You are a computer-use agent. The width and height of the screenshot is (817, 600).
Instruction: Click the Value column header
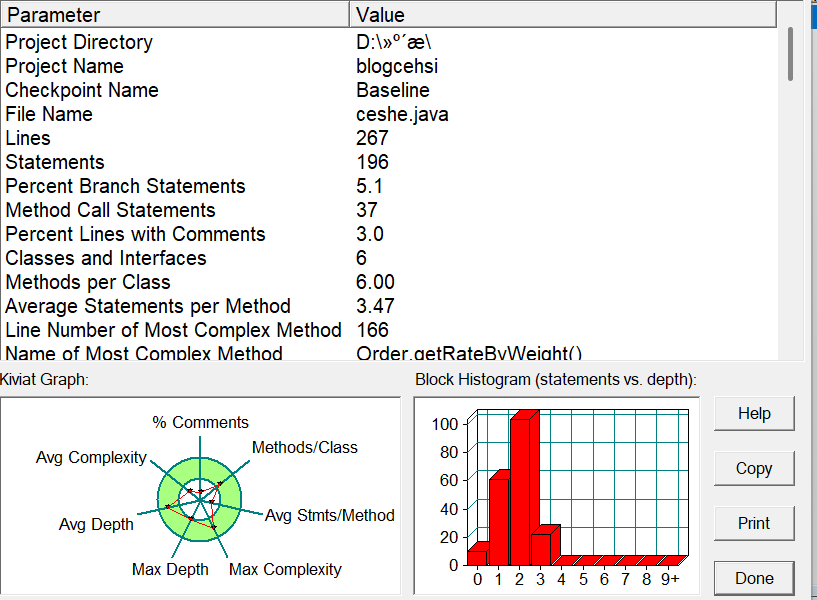[x=563, y=15]
